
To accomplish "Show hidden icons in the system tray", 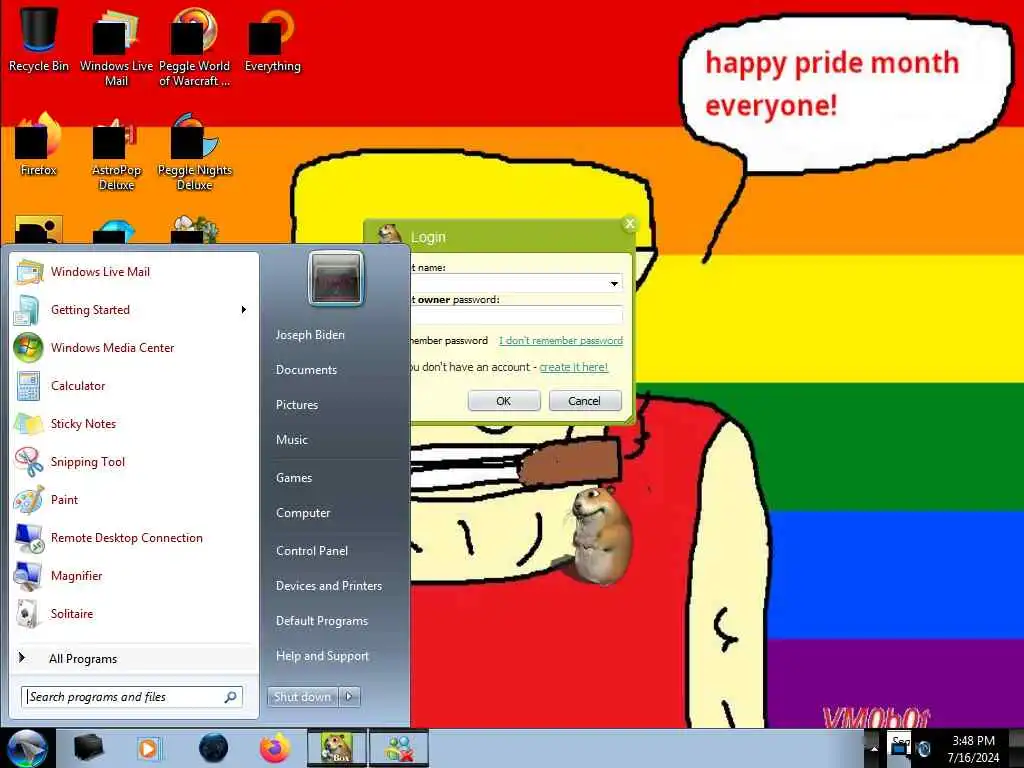I will pos(874,748).
